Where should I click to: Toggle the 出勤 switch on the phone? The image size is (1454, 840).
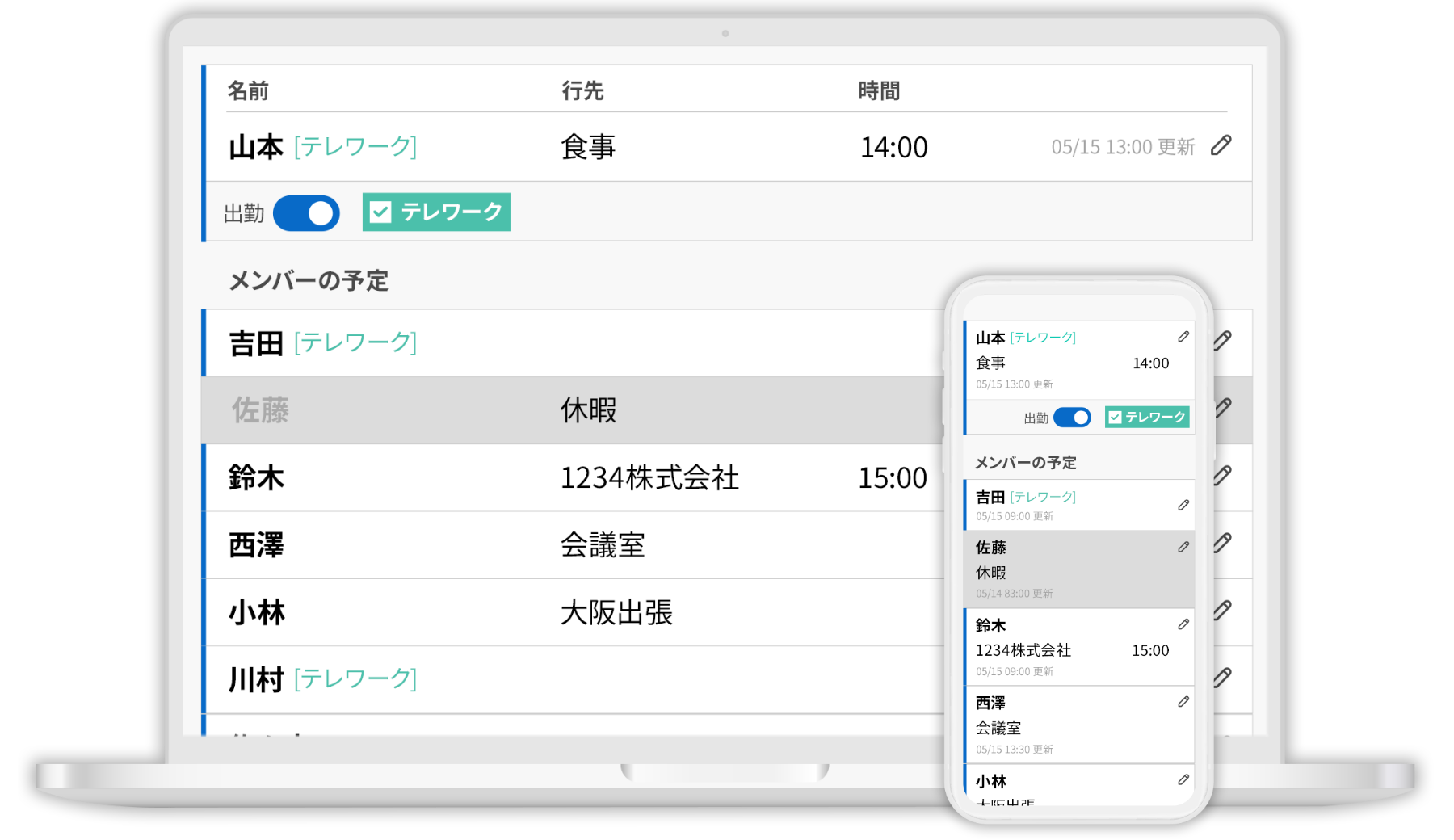click(1072, 418)
